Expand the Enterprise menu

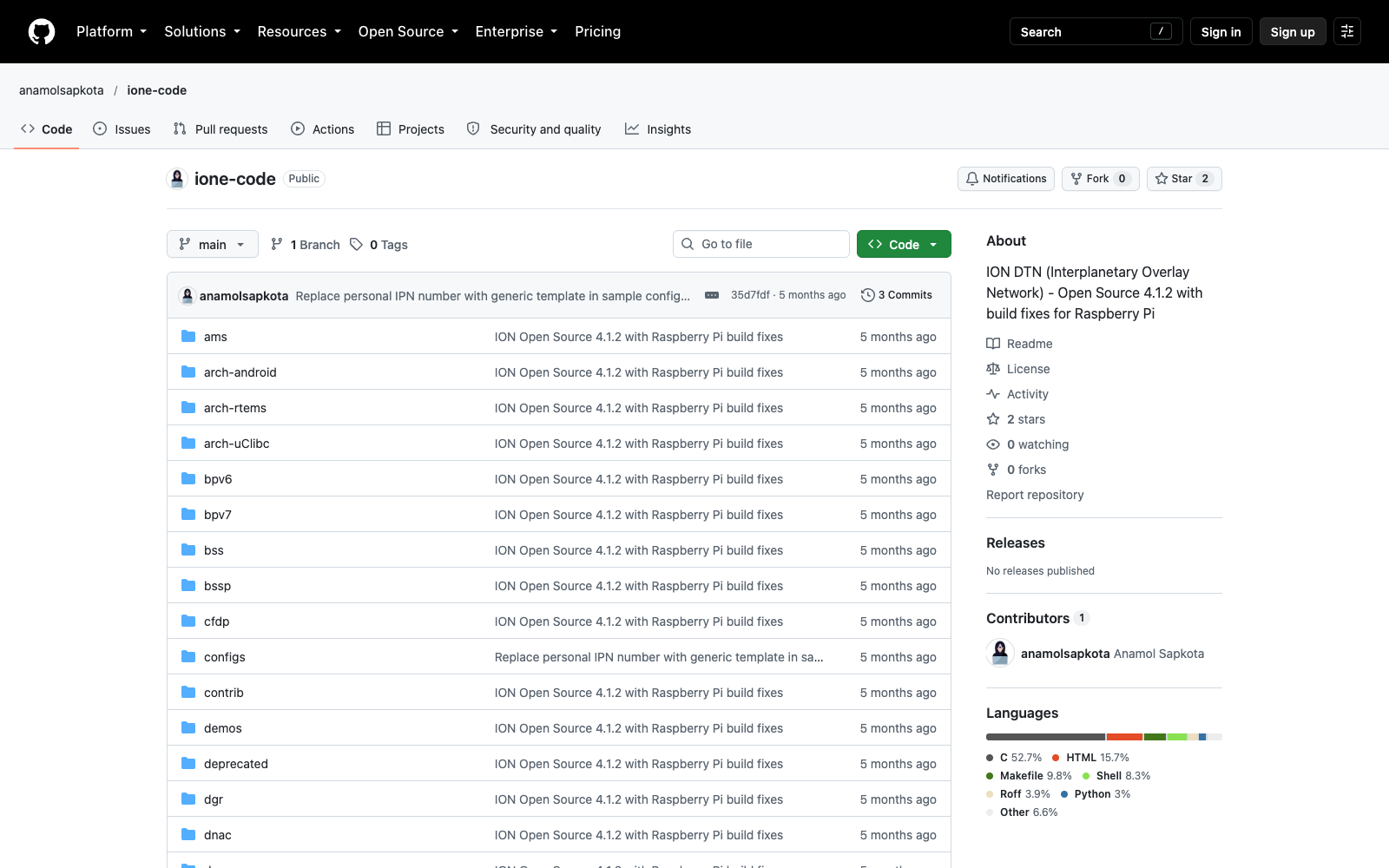click(517, 31)
